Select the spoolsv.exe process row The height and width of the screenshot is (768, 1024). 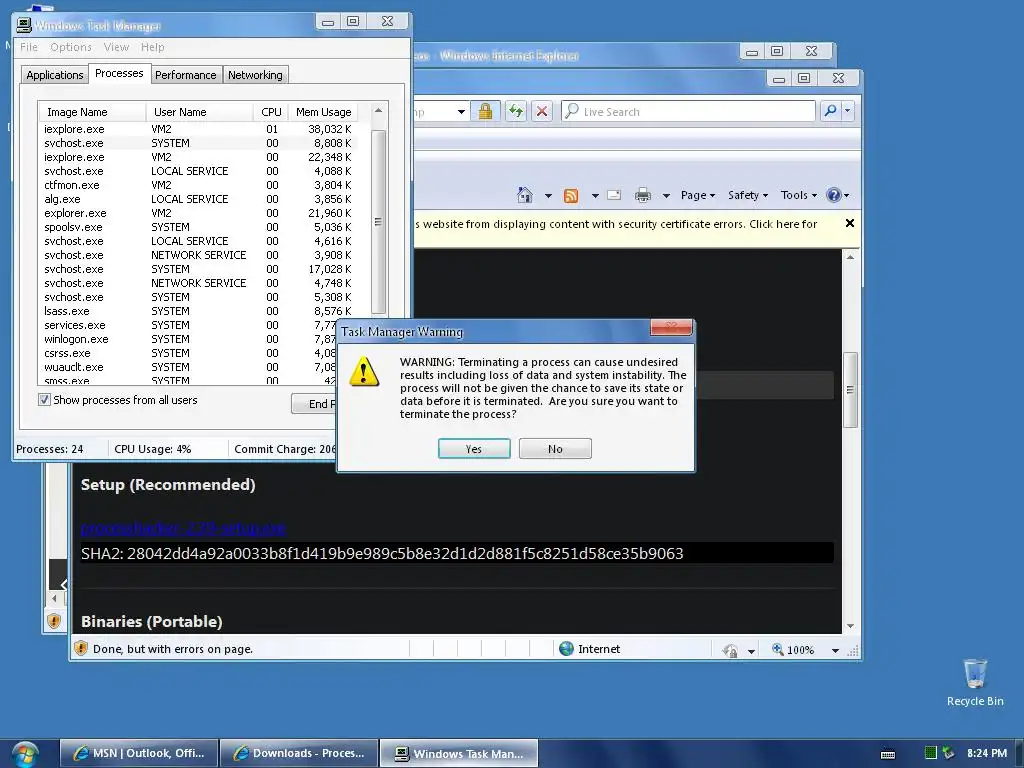[198, 227]
